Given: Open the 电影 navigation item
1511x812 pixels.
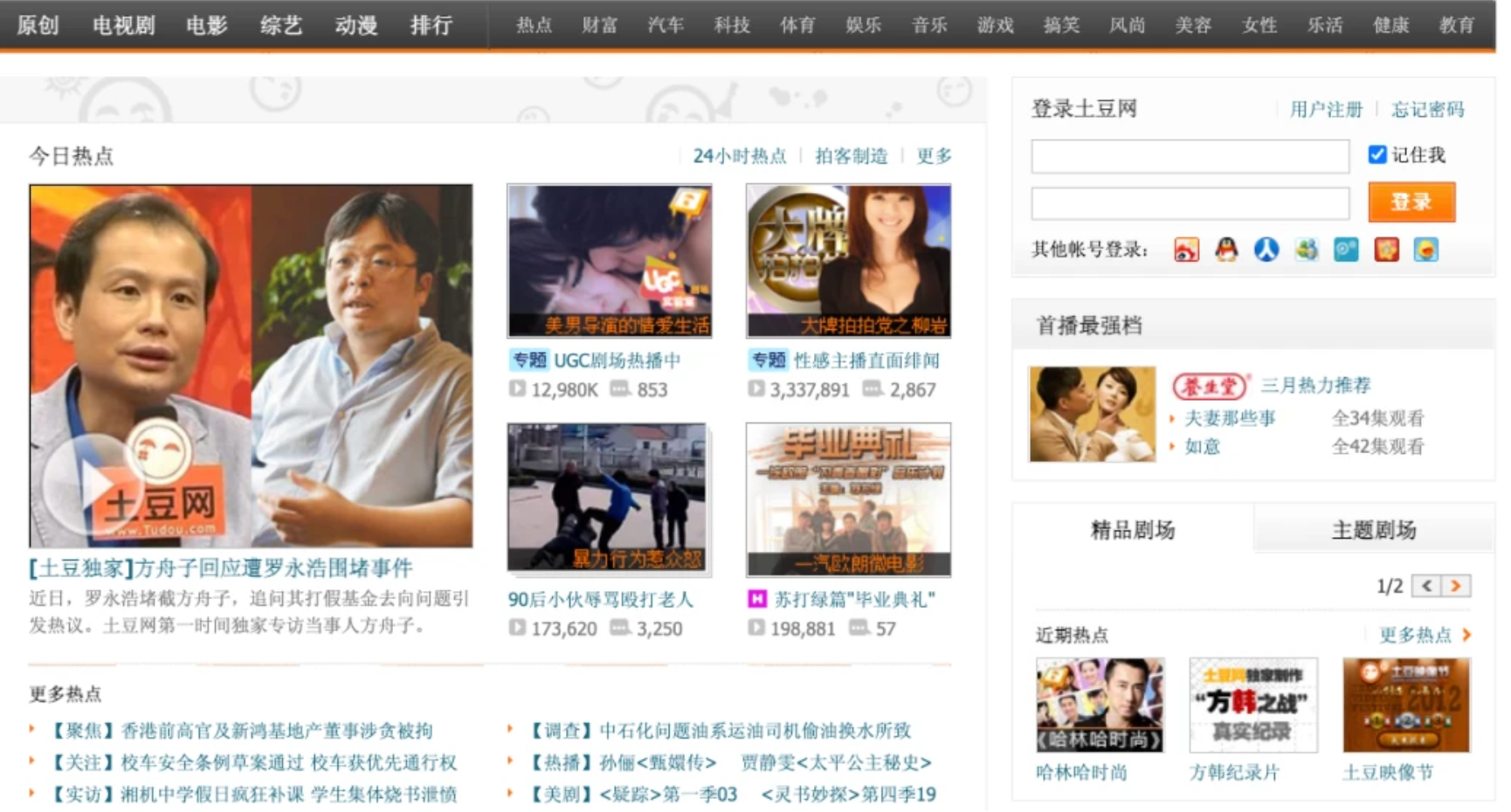Looking at the screenshot, I should pos(207,25).
